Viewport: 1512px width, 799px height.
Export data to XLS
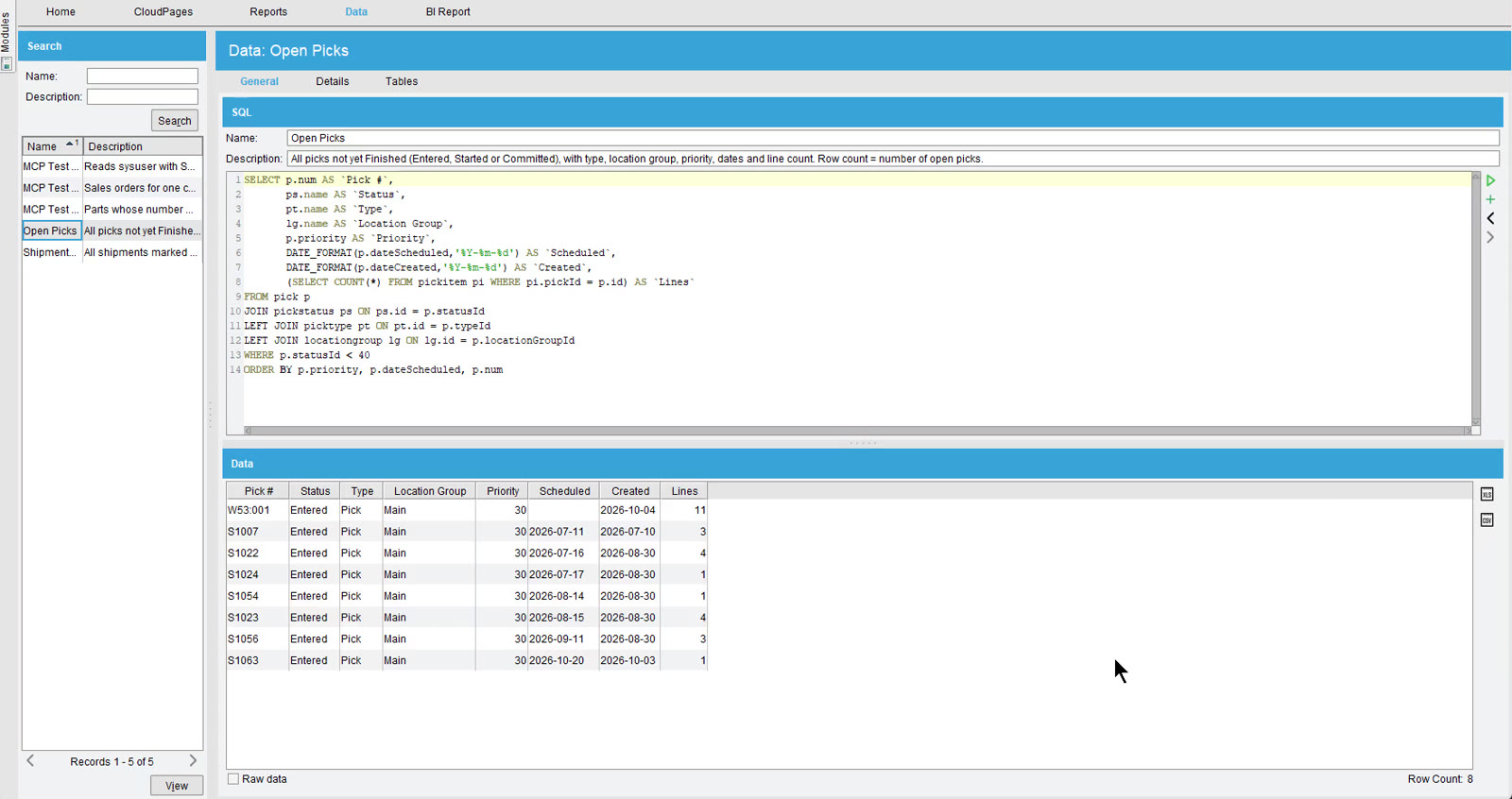click(1486, 494)
